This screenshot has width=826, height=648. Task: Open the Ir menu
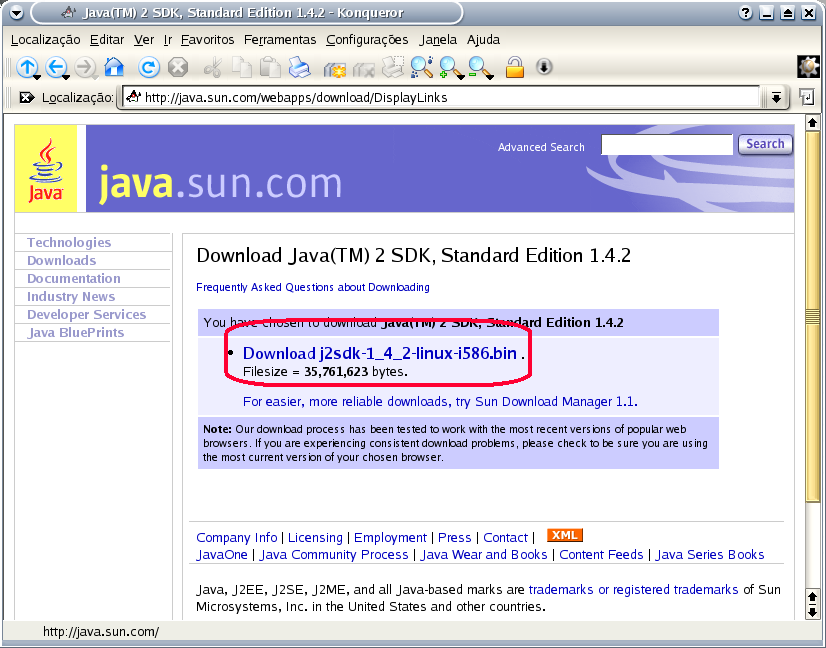168,40
